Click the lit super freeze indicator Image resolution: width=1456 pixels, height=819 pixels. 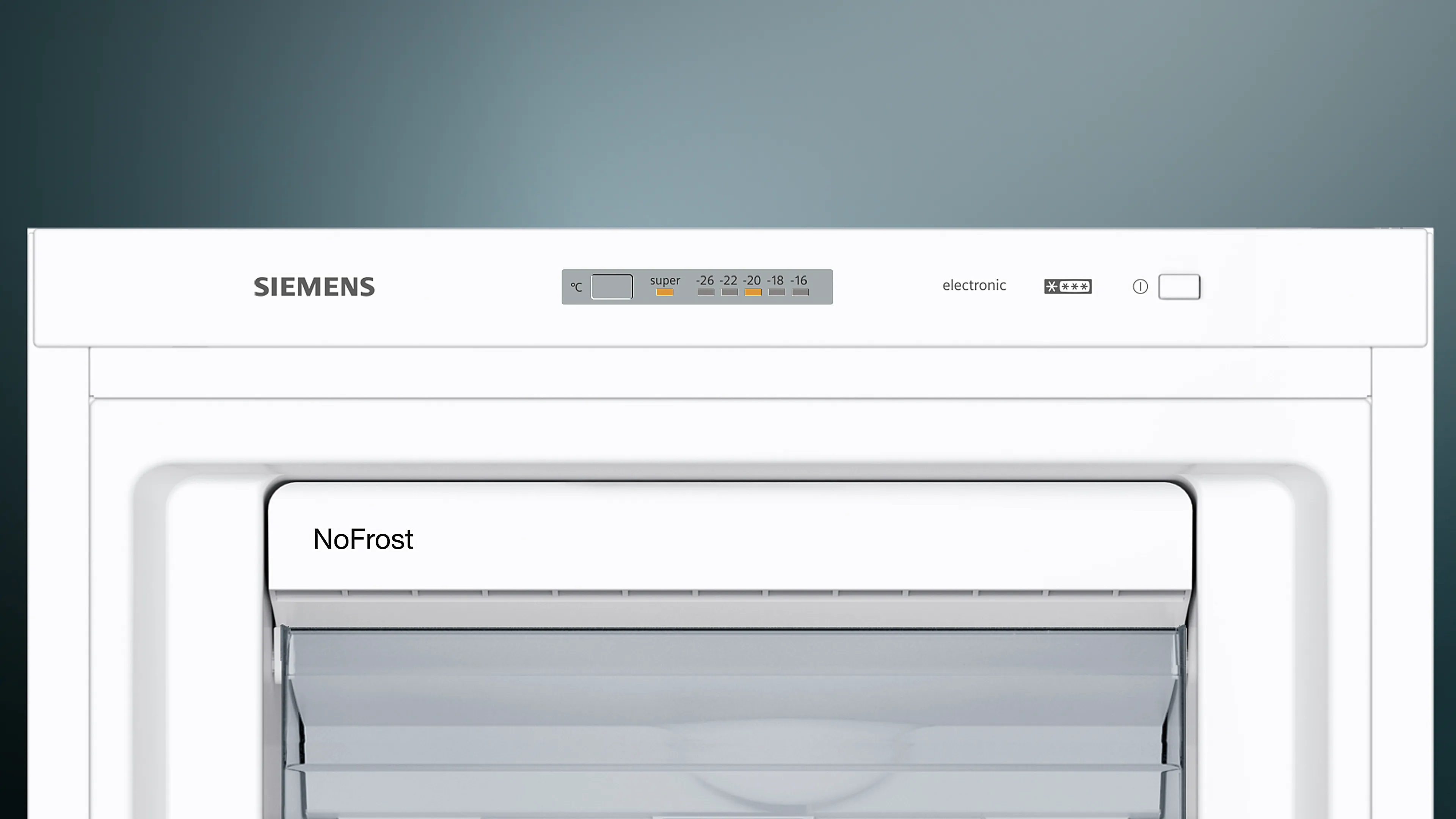click(665, 292)
